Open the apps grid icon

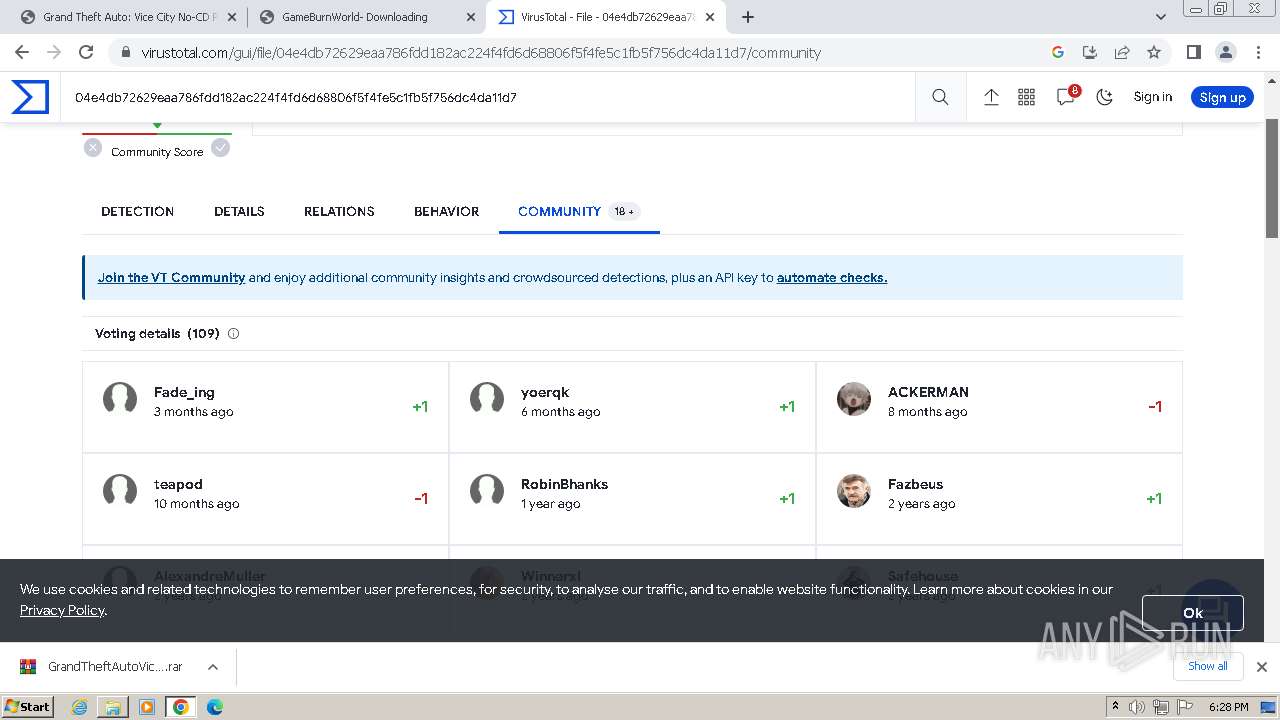(1026, 97)
